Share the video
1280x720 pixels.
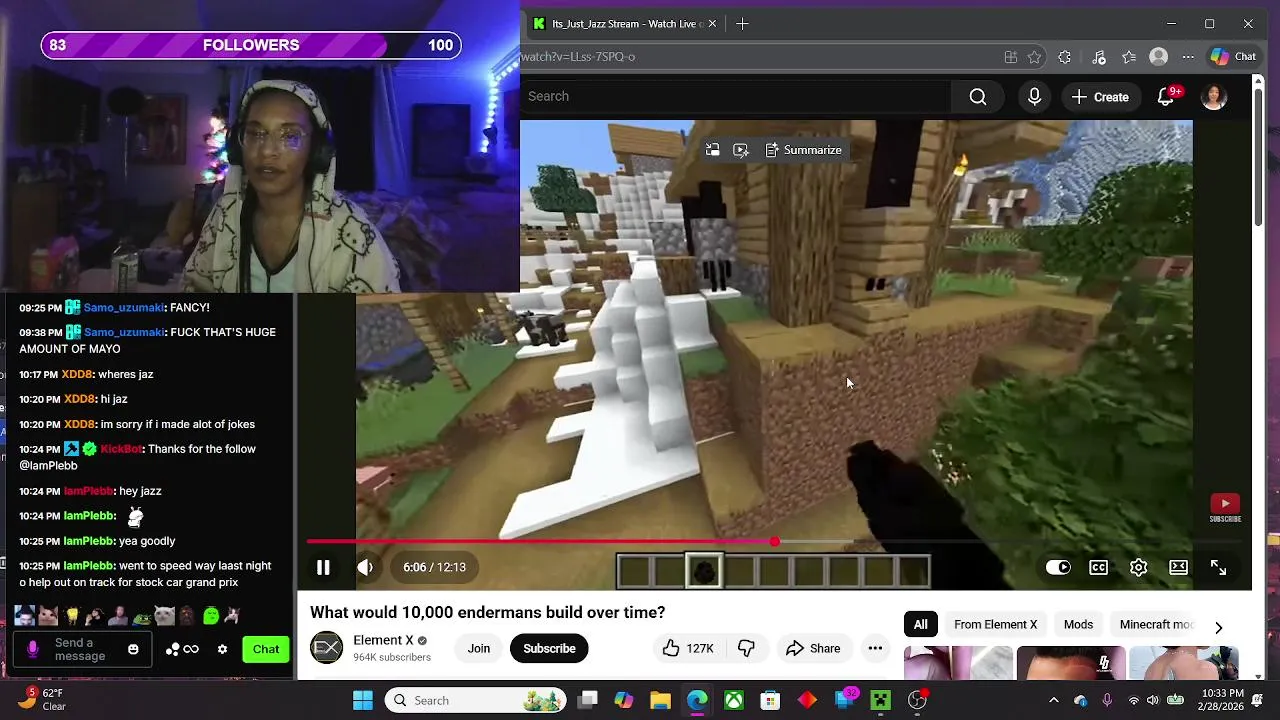pos(813,648)
